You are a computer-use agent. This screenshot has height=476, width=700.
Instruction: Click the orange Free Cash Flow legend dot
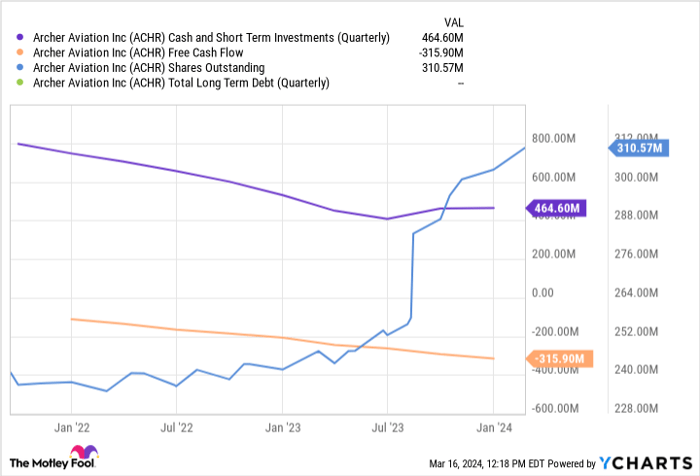pyautogui.click(x=22, y=53)
